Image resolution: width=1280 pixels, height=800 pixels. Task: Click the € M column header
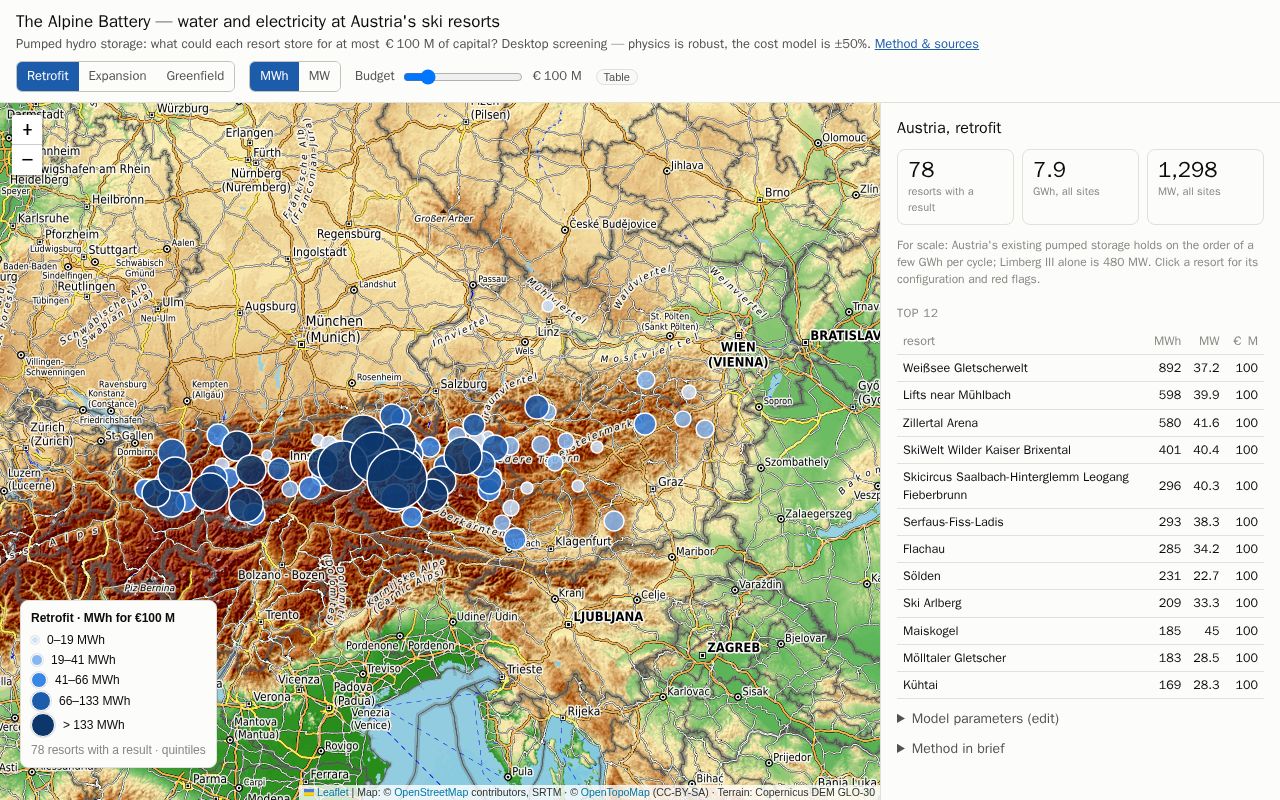[x=1246, y=341]
